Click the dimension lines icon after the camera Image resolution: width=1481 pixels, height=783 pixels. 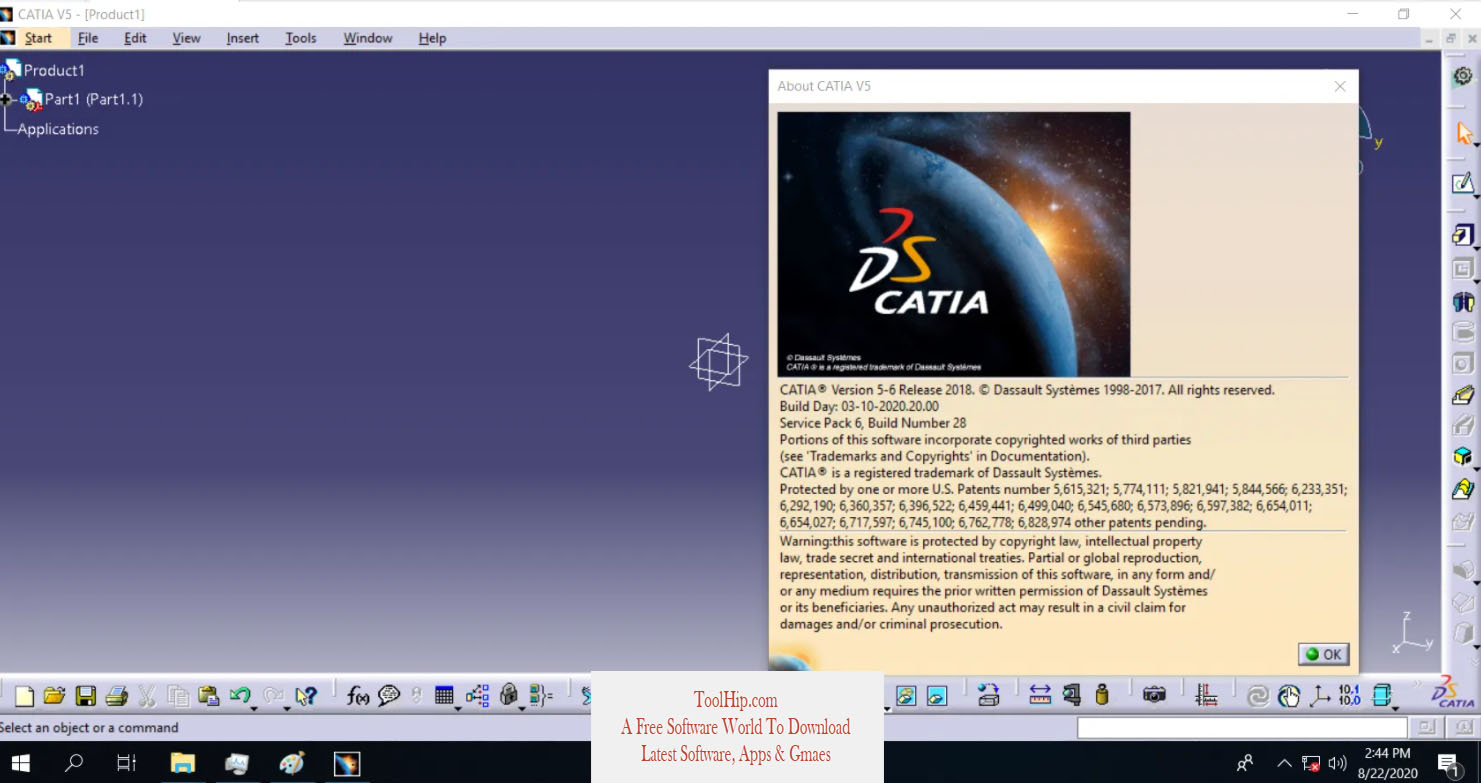[1207, 695]
